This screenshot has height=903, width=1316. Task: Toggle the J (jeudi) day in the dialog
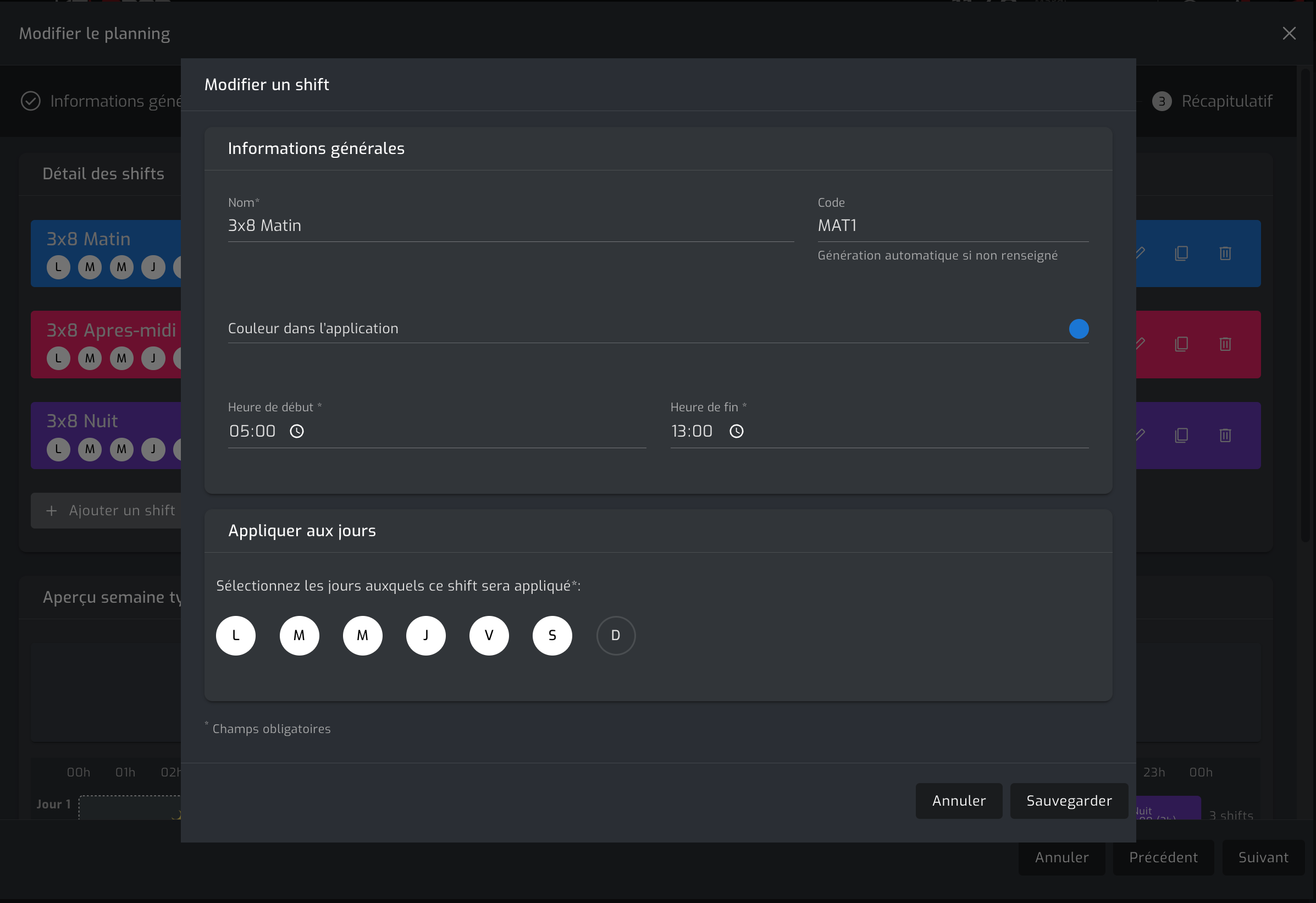point(426,635)
